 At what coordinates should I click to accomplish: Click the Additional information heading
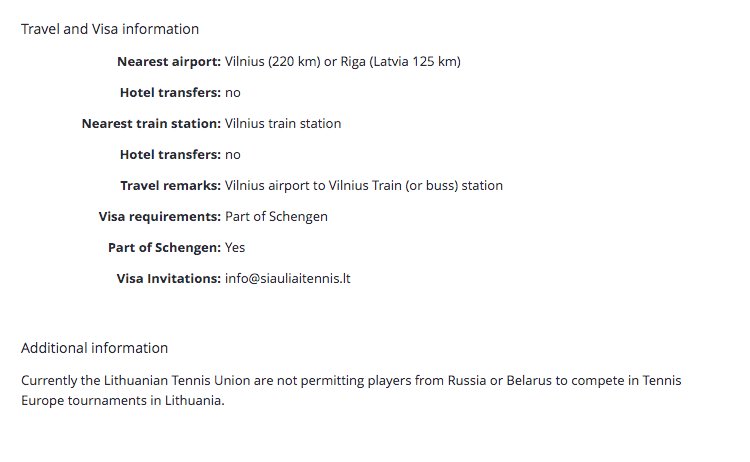tap(94, 348)
